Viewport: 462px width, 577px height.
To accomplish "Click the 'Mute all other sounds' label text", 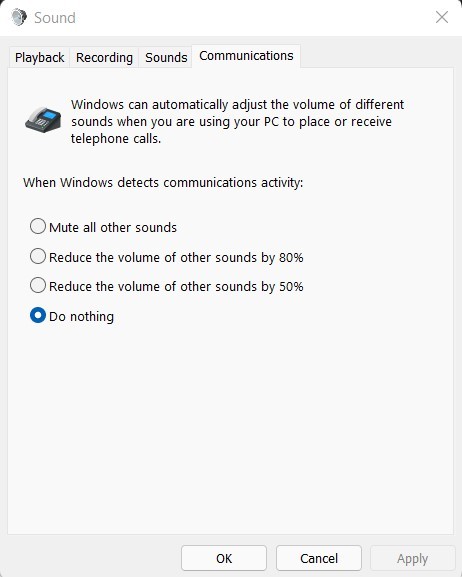I will (x=113, y=227).
